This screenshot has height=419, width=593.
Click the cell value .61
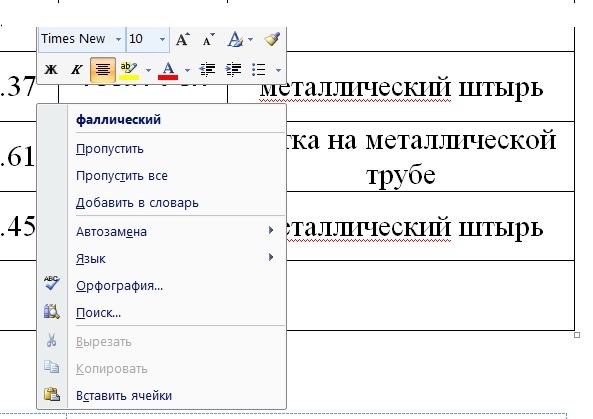[x=17, y=157]
